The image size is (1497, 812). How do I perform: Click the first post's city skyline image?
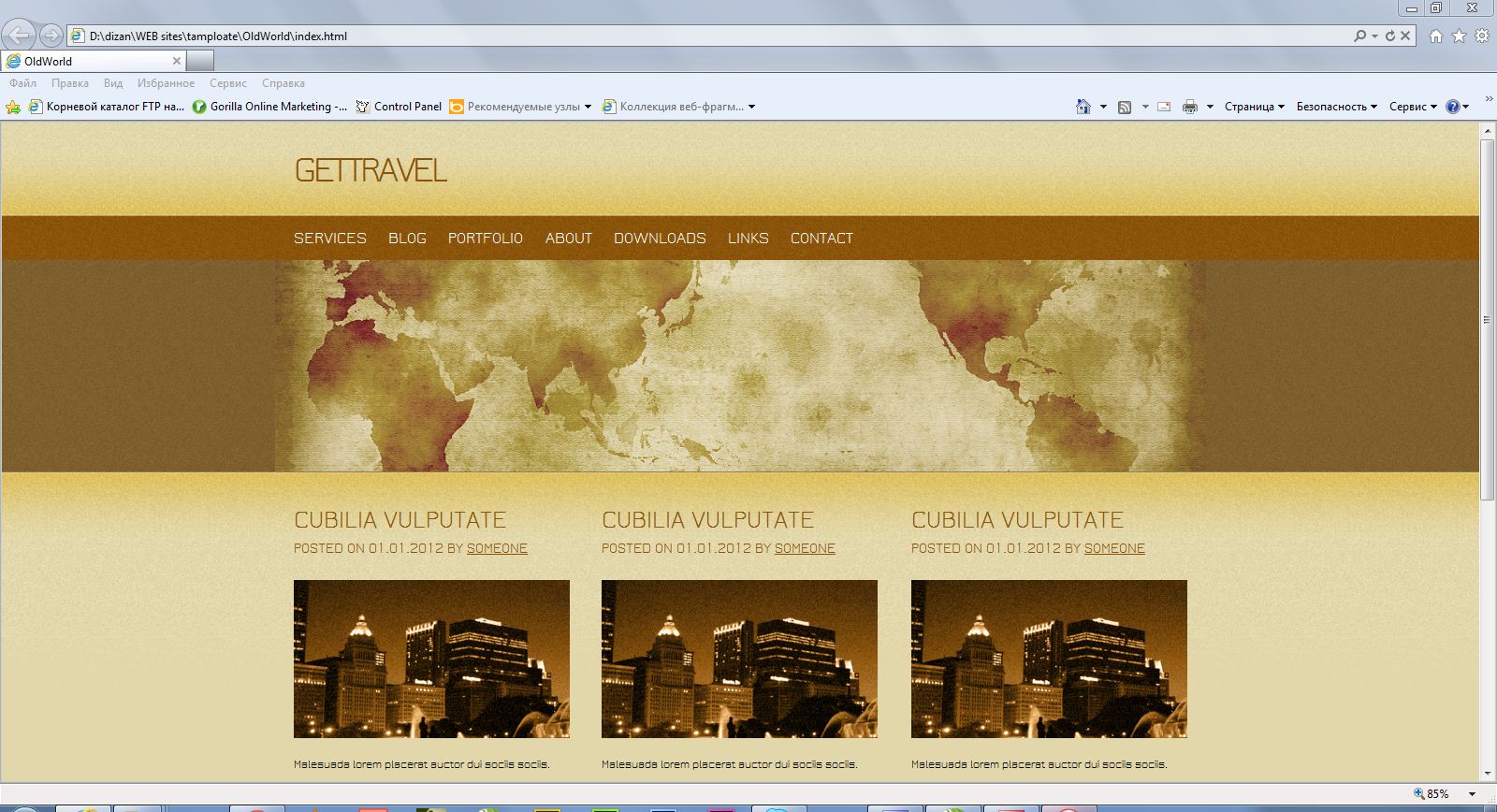click(431, 659)
